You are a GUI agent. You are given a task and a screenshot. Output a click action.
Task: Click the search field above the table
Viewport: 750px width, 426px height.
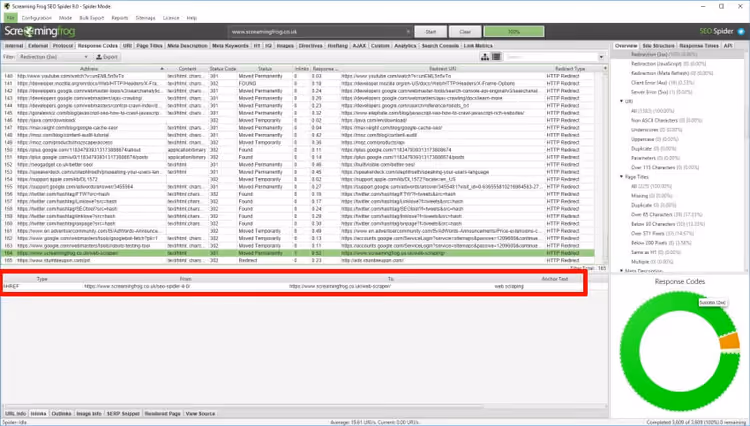click(x=551, y=57)
